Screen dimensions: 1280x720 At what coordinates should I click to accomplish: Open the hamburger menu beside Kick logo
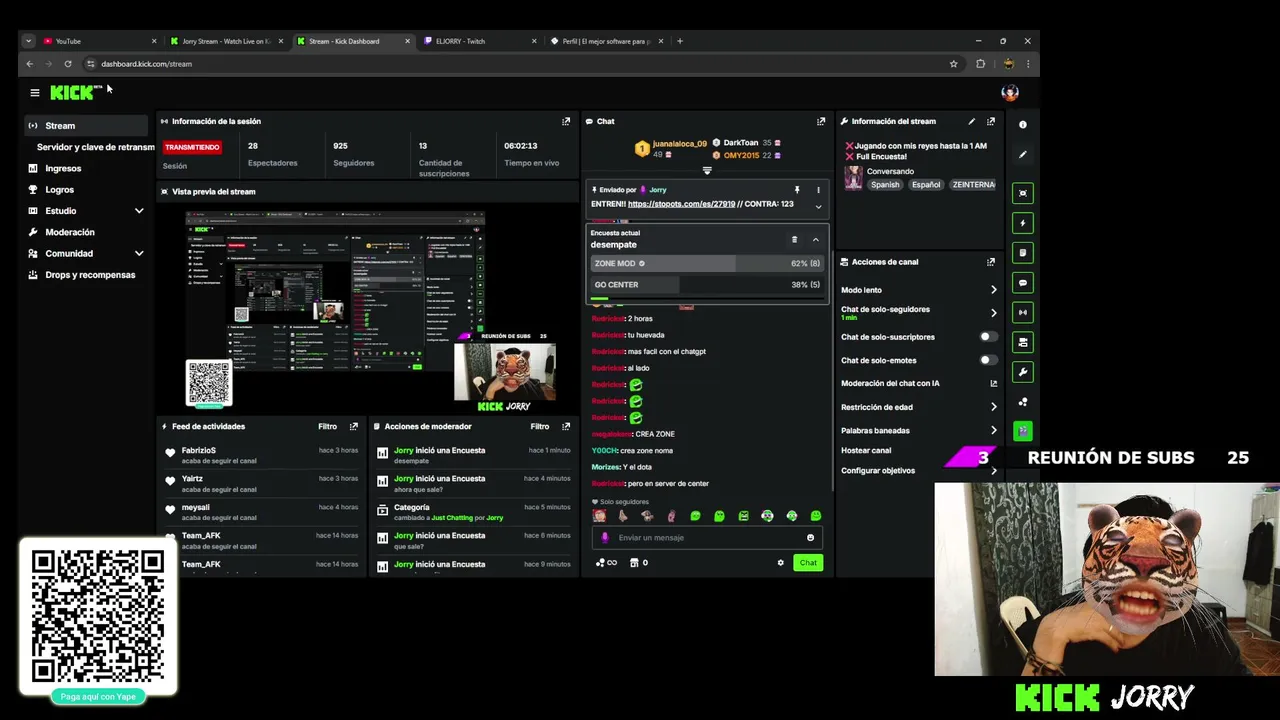[34, 93]
